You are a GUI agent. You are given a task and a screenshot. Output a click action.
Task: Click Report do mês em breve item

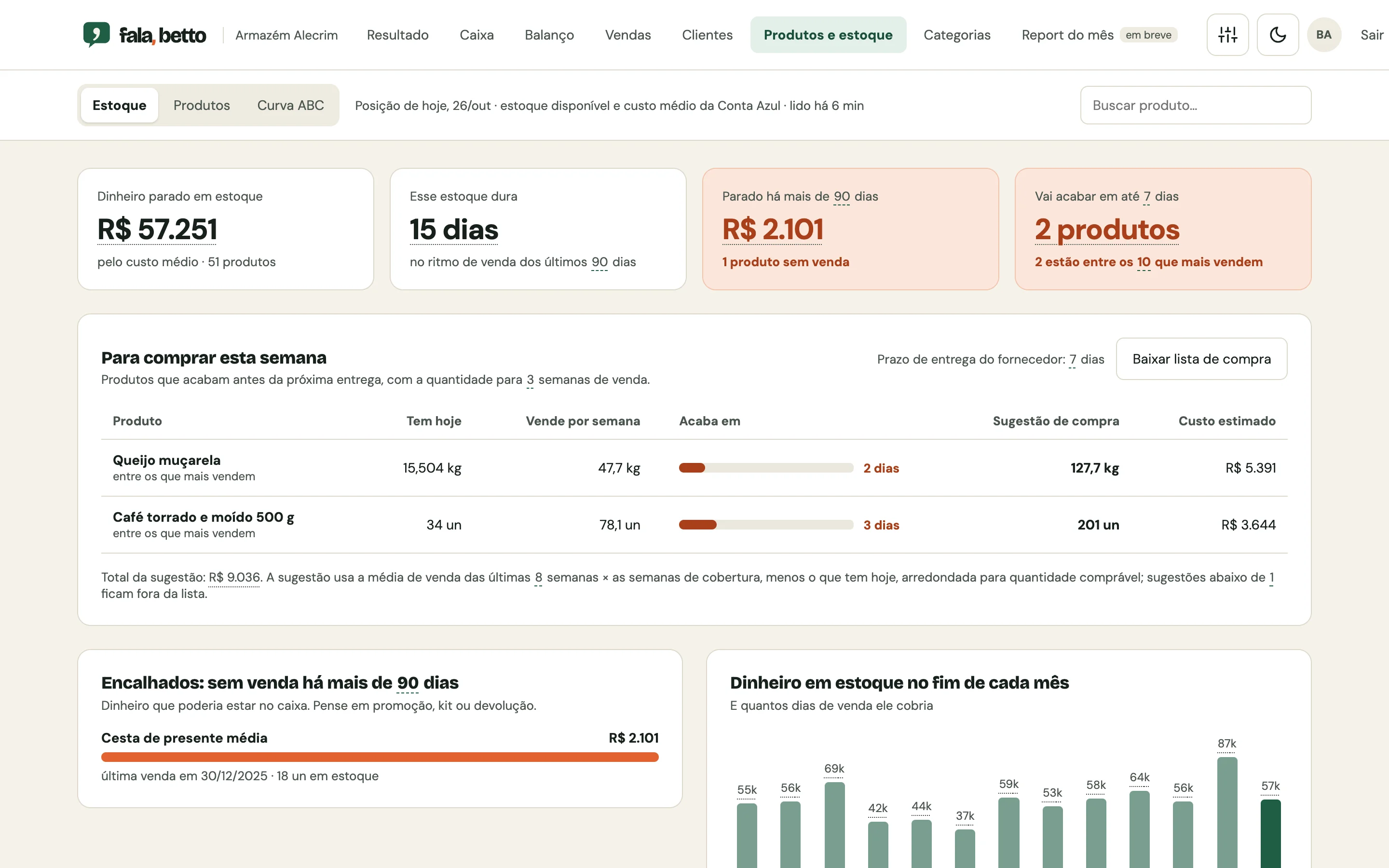[1099, 35]
